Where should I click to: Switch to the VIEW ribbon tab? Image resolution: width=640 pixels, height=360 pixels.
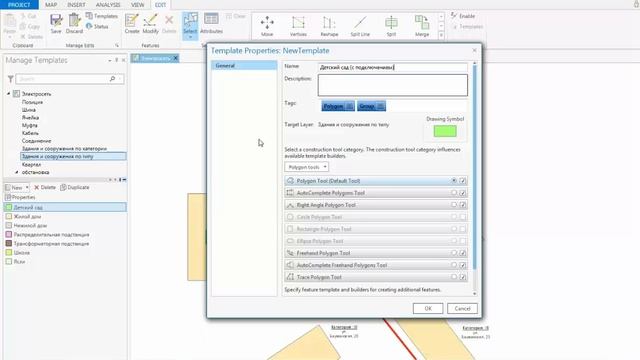tap(138, 5)
